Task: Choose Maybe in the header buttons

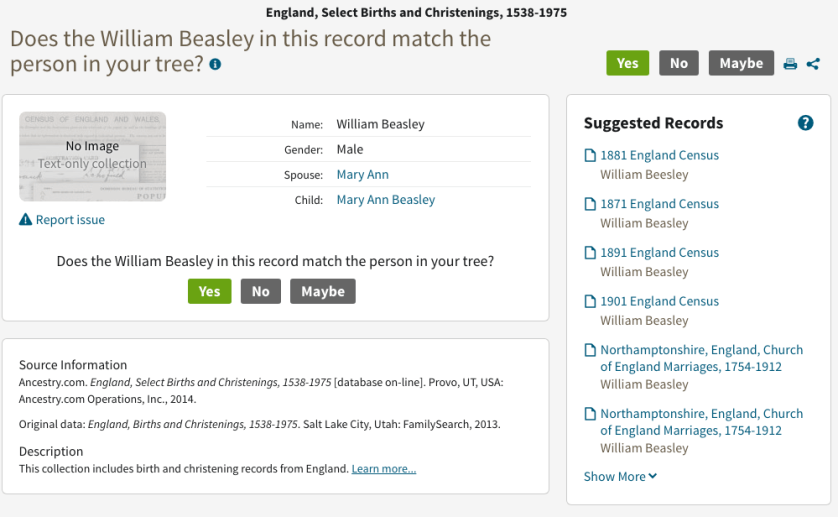Action: pos(741,63)
